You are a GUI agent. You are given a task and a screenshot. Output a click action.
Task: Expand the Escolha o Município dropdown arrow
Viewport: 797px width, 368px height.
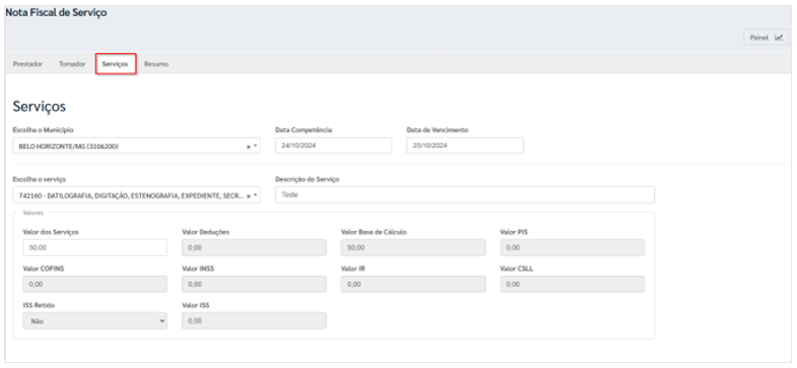coord(255,146)
